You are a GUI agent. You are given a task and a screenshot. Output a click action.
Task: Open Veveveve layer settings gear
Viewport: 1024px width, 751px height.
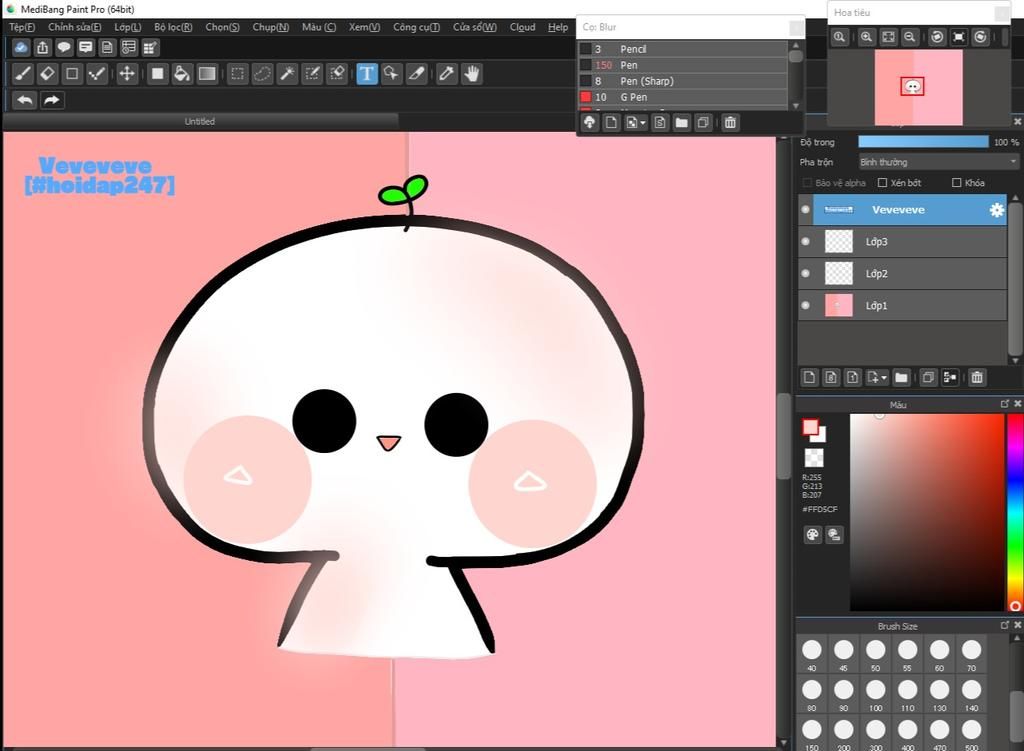coord(996,210)
